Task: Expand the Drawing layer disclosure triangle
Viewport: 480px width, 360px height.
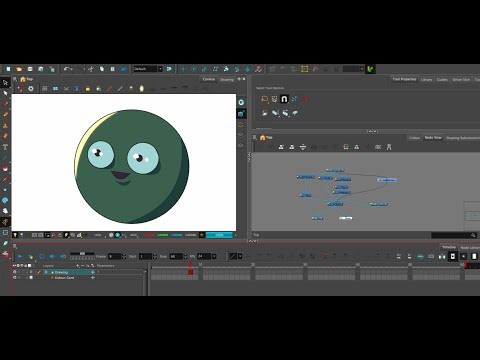Action: pyautogui.click(x=46, y=272)
